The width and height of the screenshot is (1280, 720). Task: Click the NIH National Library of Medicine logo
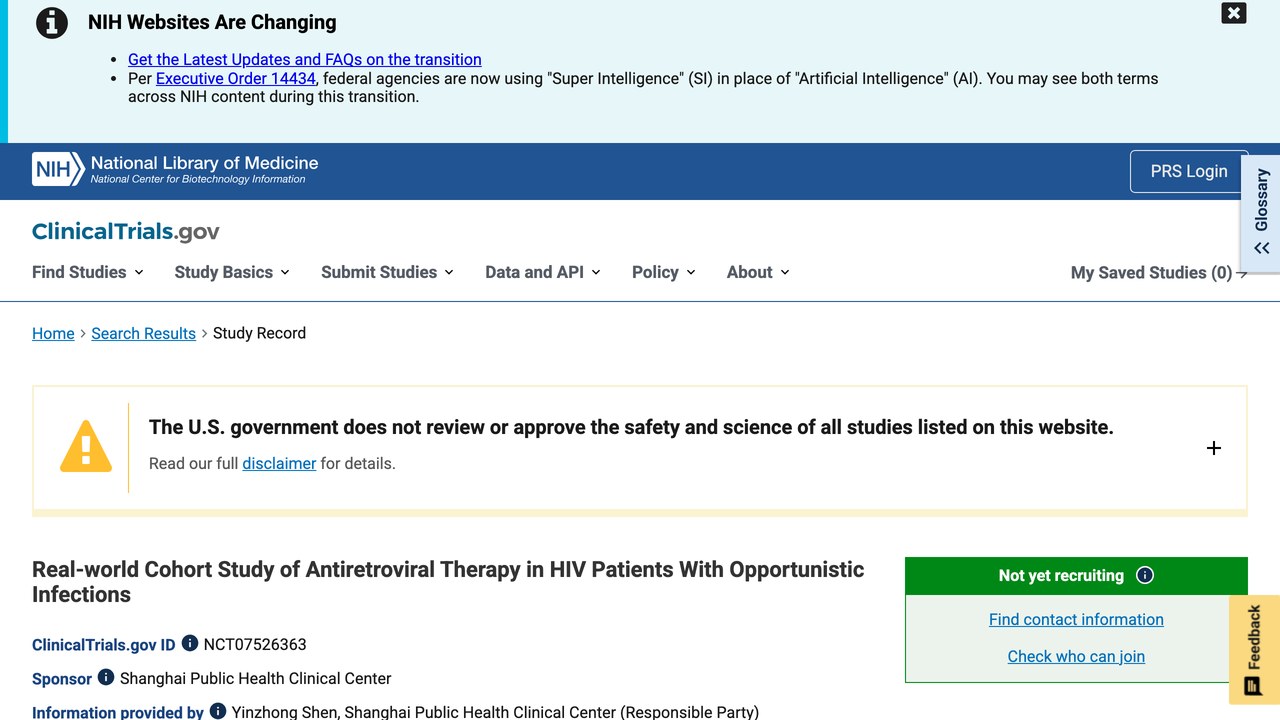[175, 169]
